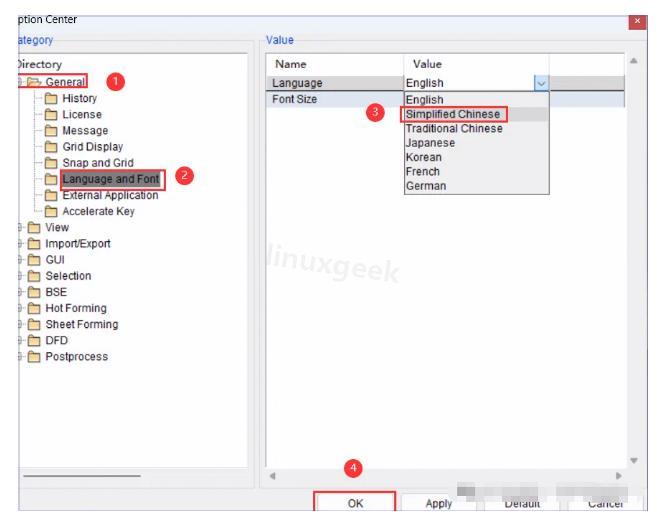Select the Language and Font tree item
This screenshot has width=666, height=526.
click(x=111, y=179)
